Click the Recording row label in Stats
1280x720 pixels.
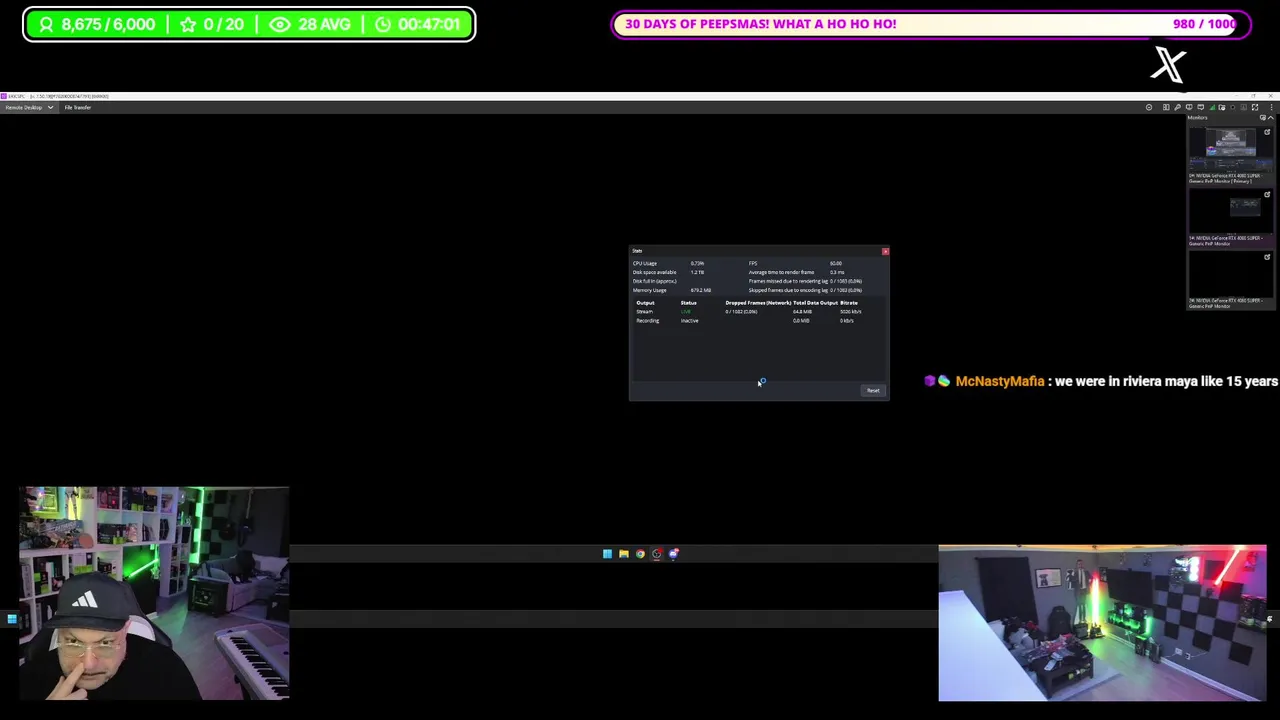pyautogui.click(x=647, y=321)
